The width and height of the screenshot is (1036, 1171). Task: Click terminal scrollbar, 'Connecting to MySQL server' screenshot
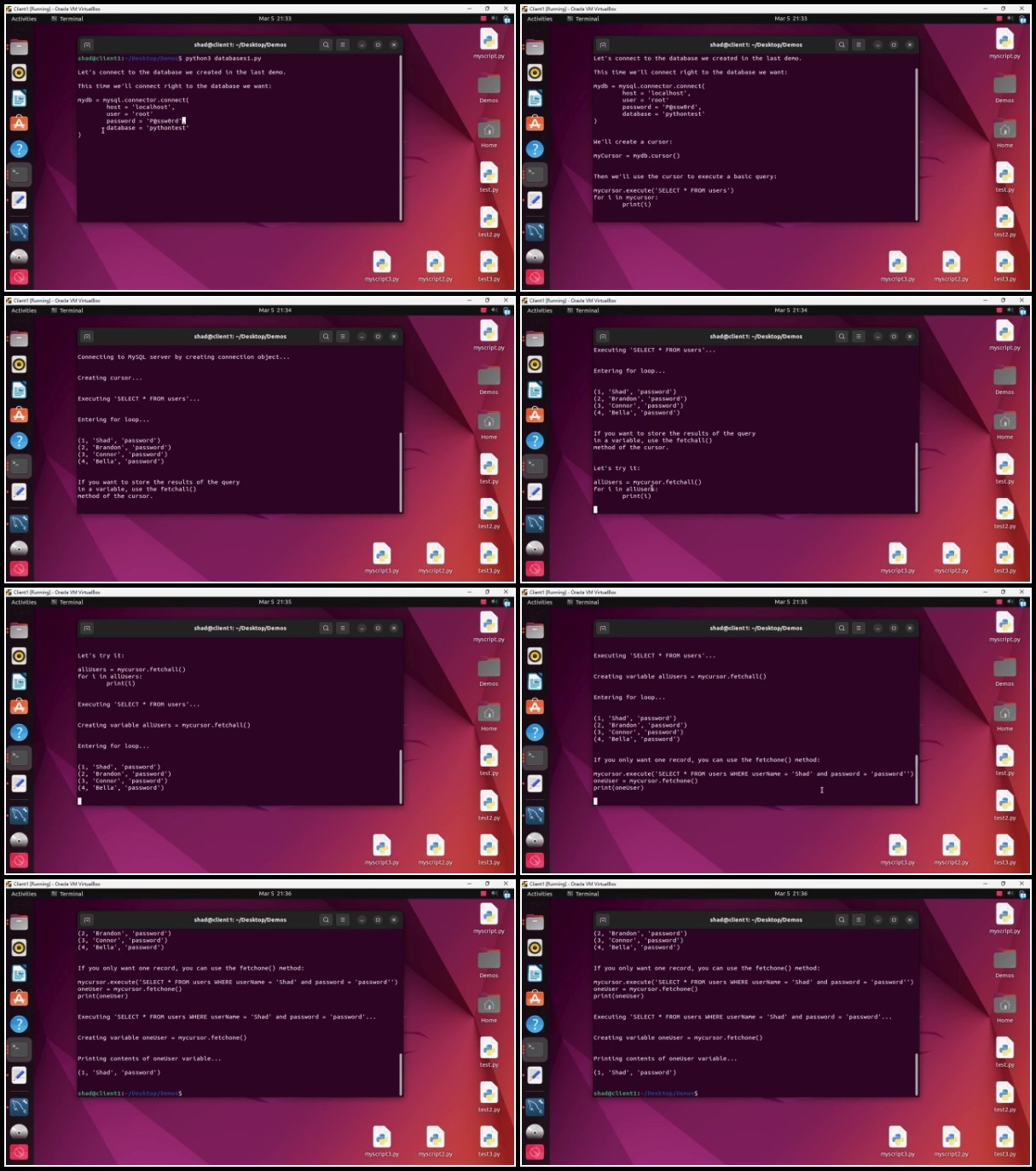tap(401, 471)
